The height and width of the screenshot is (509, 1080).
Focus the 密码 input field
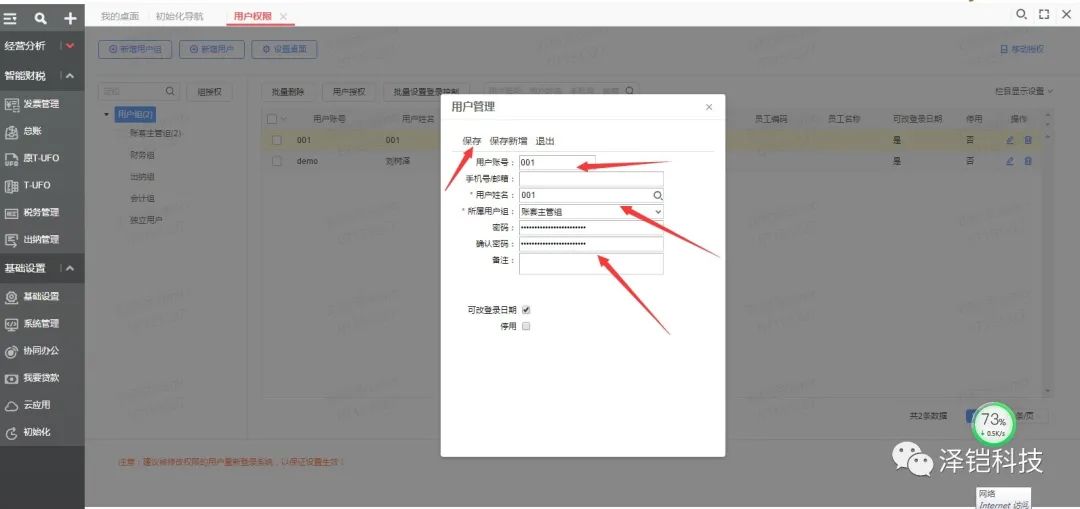point(591,228)
